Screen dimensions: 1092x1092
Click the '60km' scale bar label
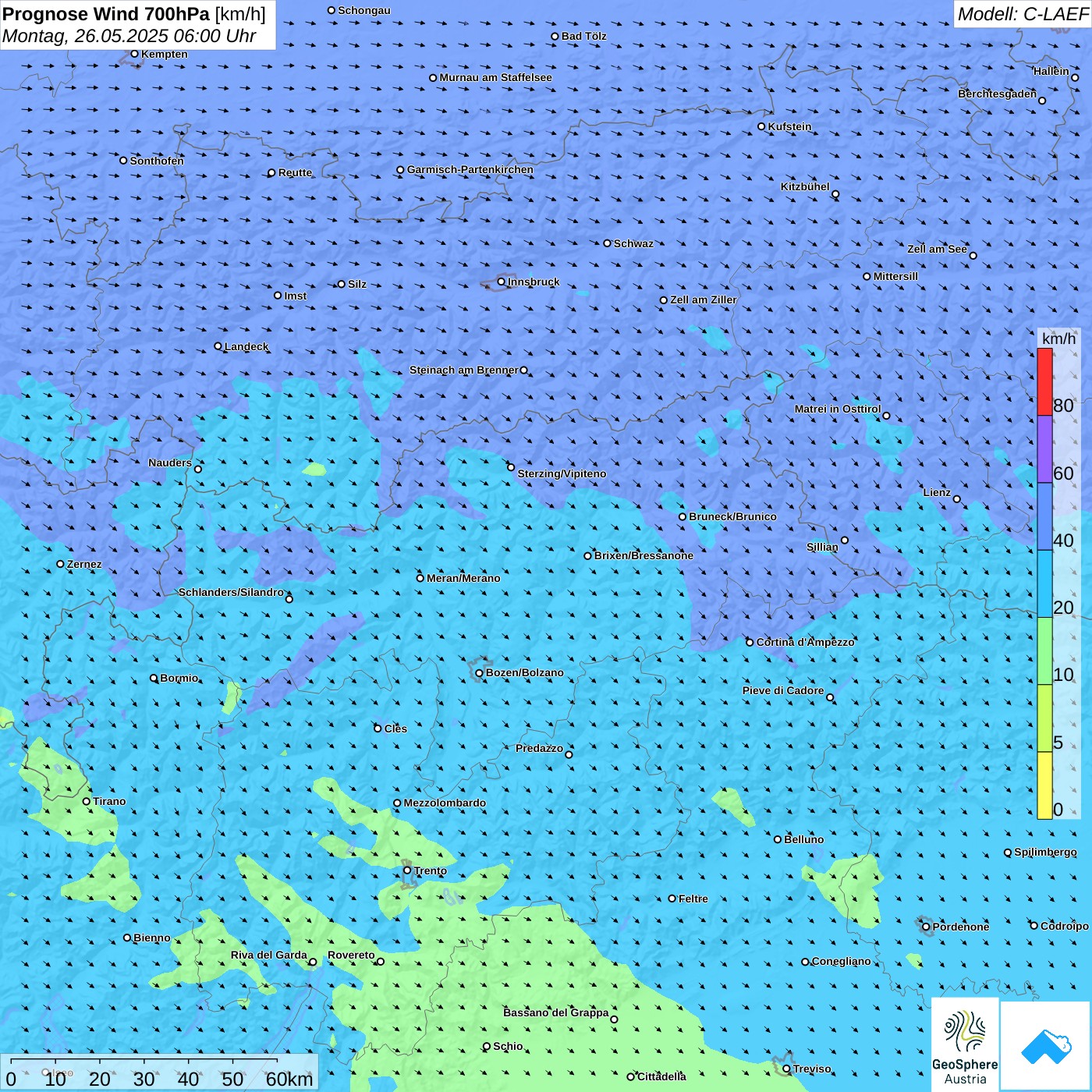coord(289,1079)
